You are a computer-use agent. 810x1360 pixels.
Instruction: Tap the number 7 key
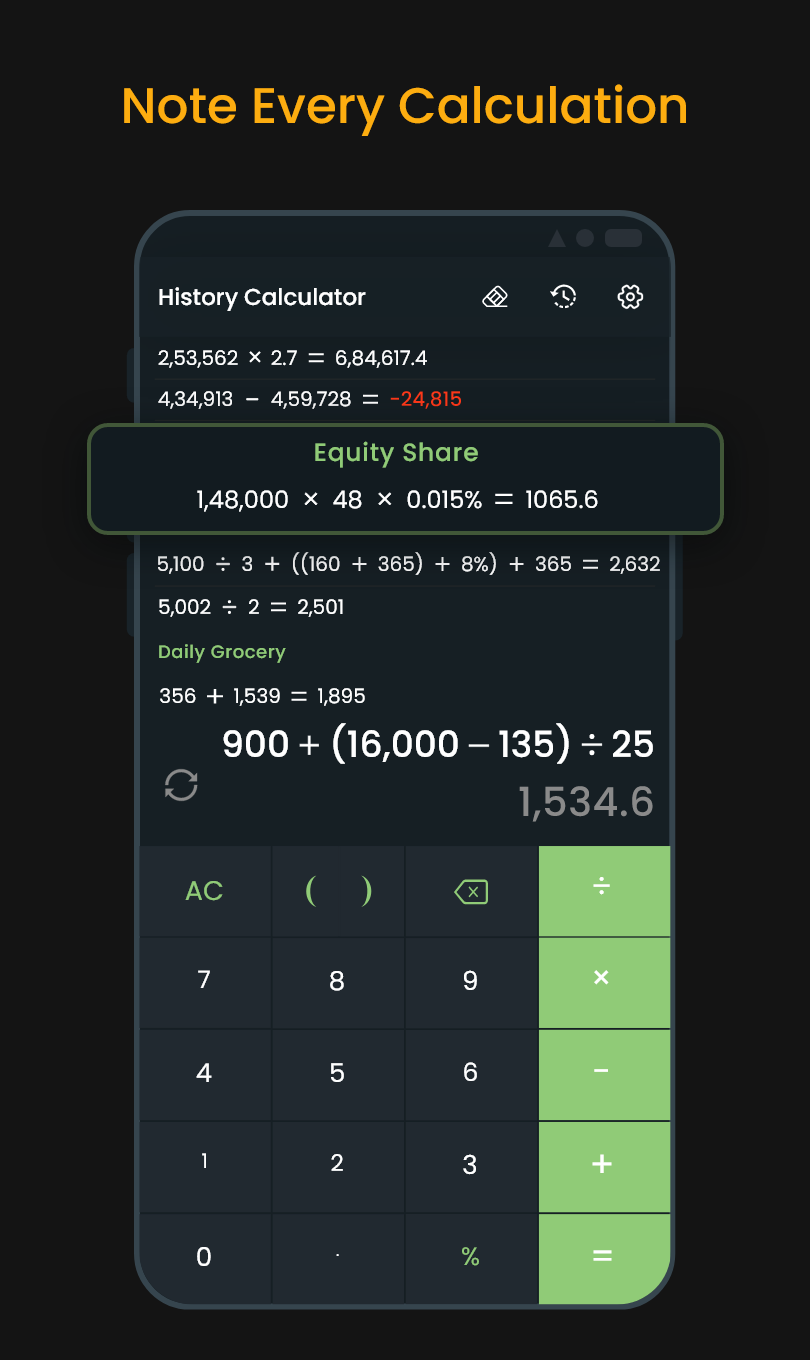(204, 983)
